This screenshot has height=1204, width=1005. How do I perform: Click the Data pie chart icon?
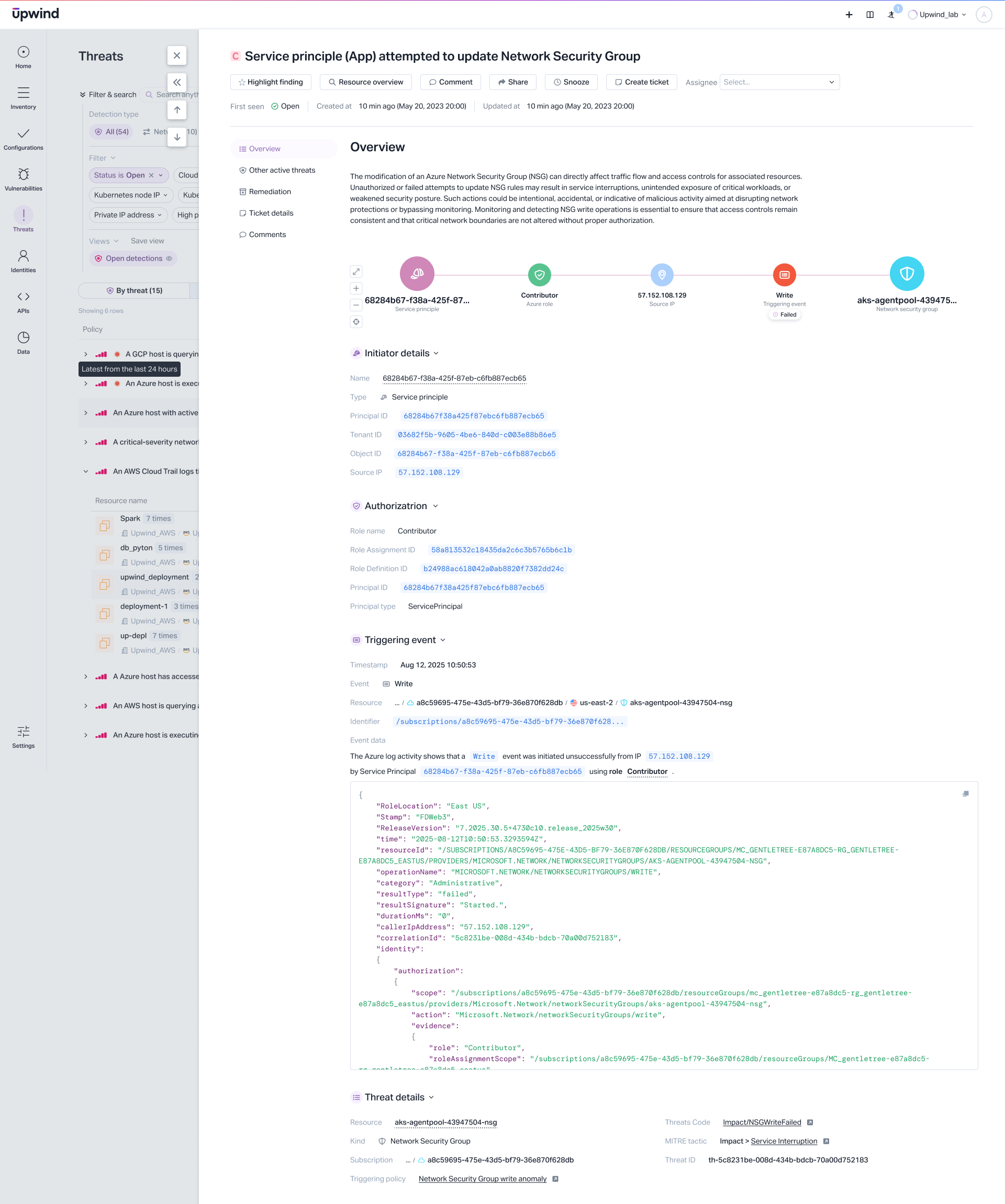pos(23,337)
